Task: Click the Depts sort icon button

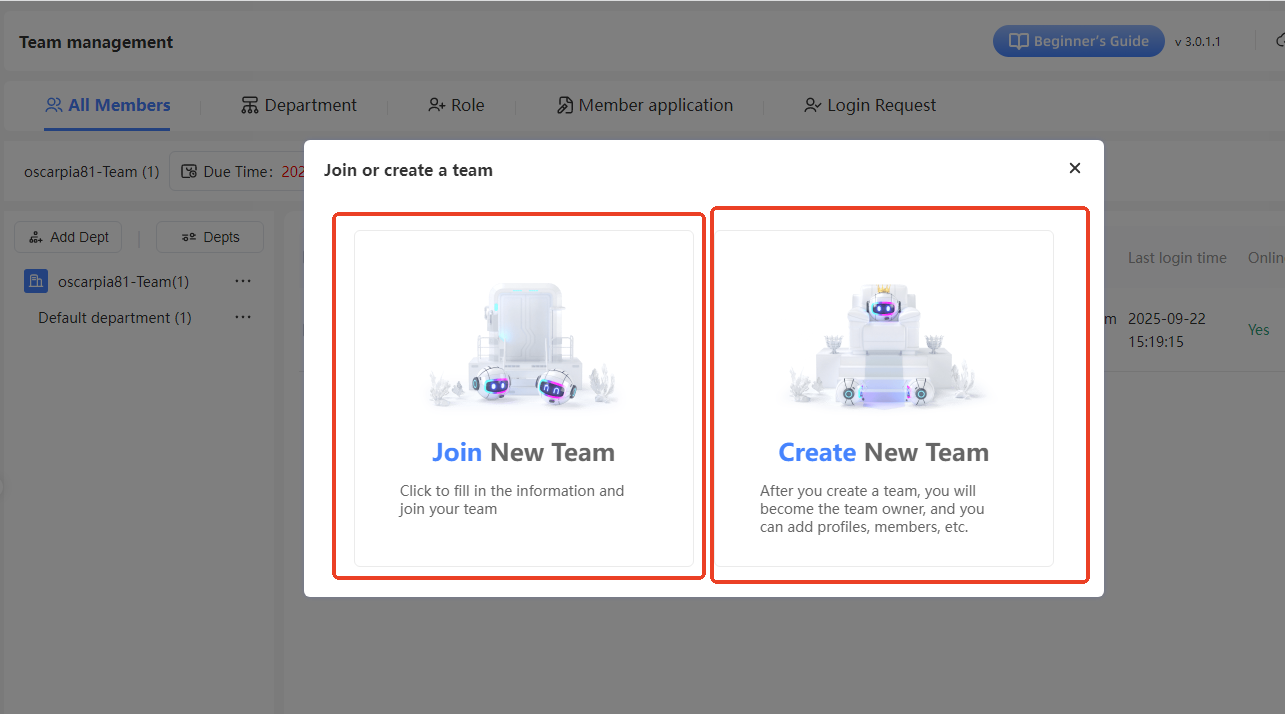Action: pos(188,237)
